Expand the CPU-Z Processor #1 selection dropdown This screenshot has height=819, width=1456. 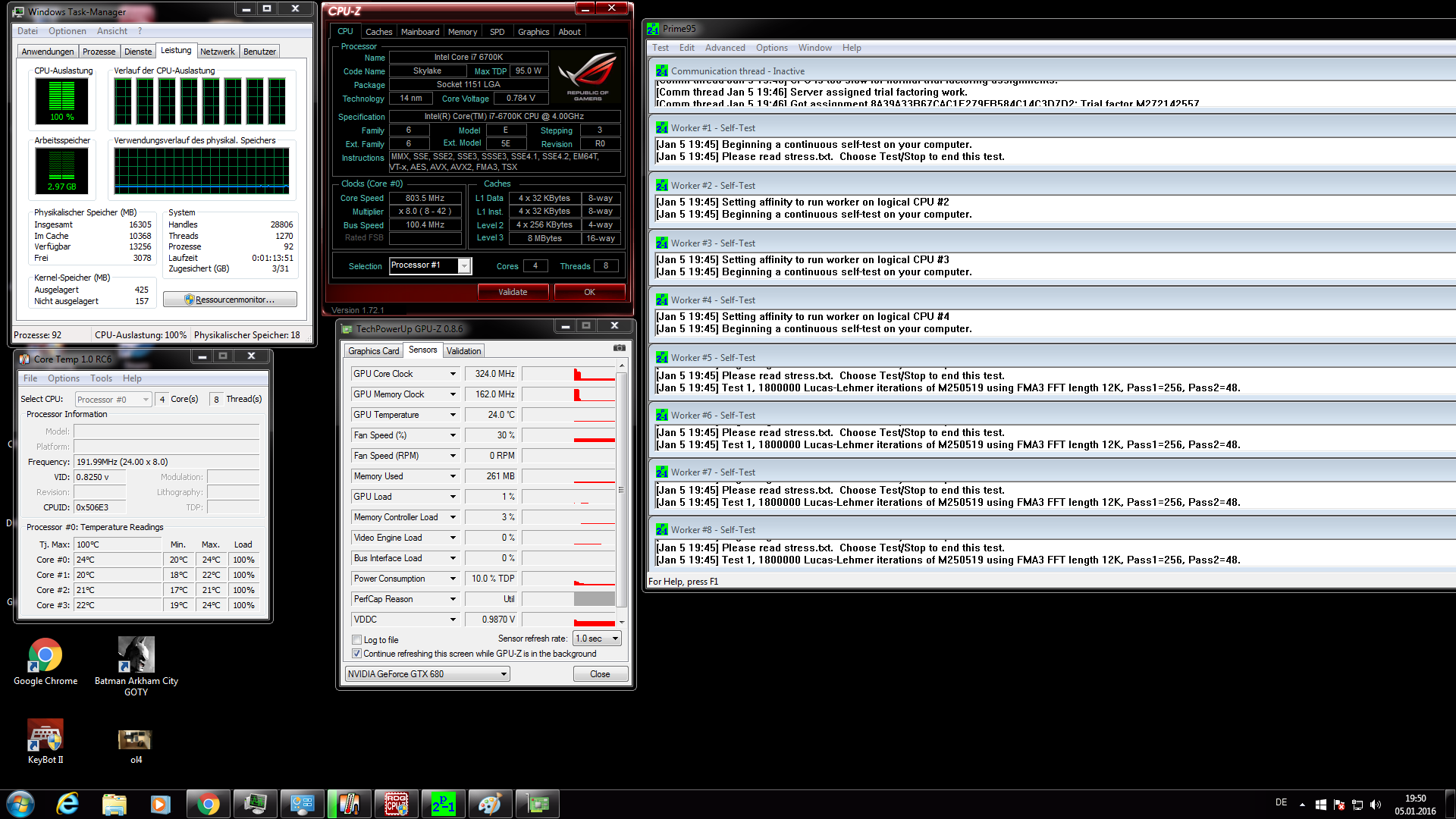(464, 265)
